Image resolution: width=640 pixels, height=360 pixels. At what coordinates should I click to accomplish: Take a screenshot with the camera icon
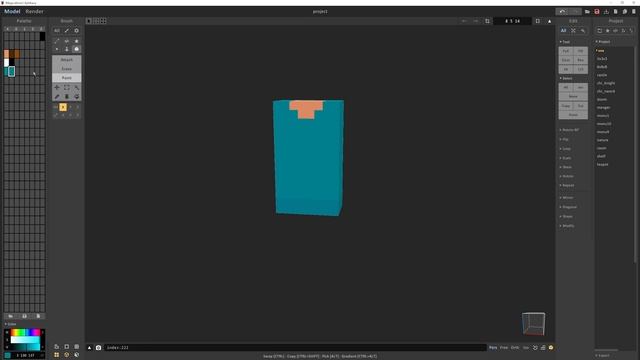(x=98, y=348)
